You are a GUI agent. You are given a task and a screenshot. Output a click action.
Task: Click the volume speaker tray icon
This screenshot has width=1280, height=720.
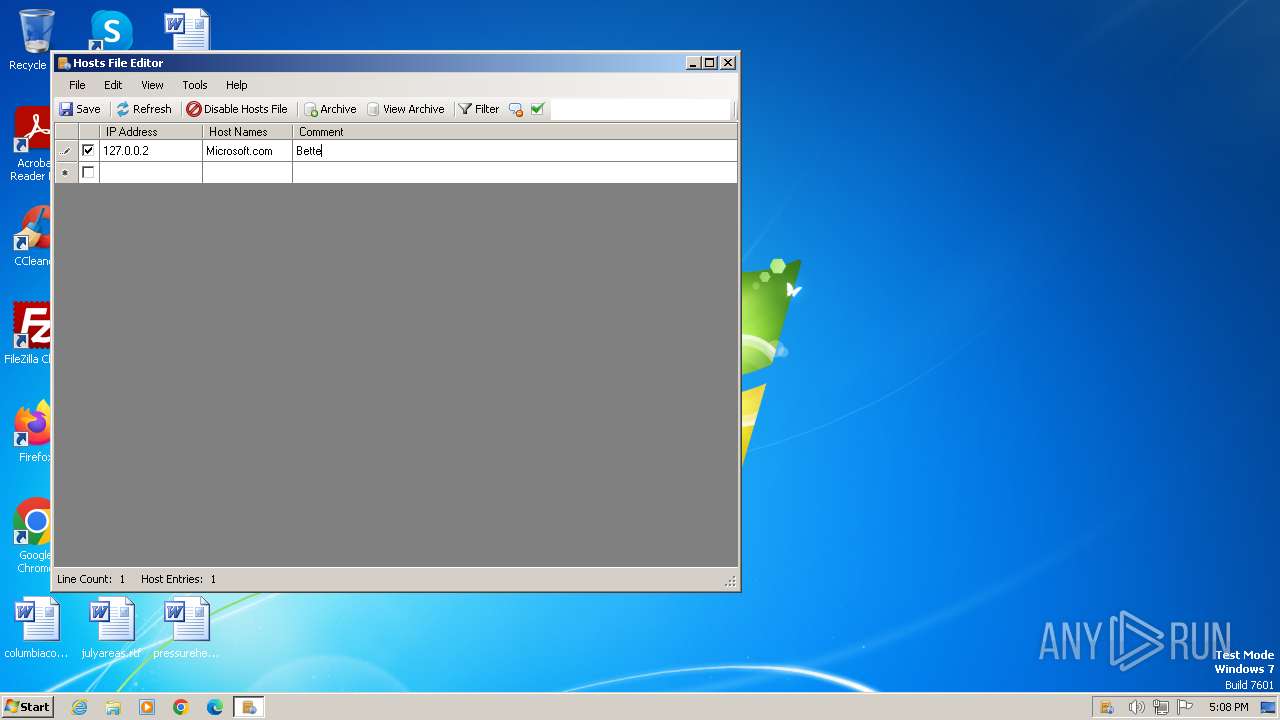click(x=1137, y=707)
